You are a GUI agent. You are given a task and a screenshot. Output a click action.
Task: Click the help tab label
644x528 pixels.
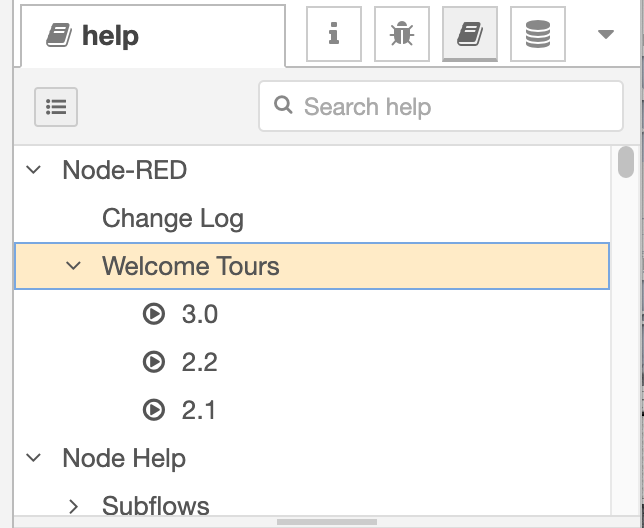coord(110,36)
